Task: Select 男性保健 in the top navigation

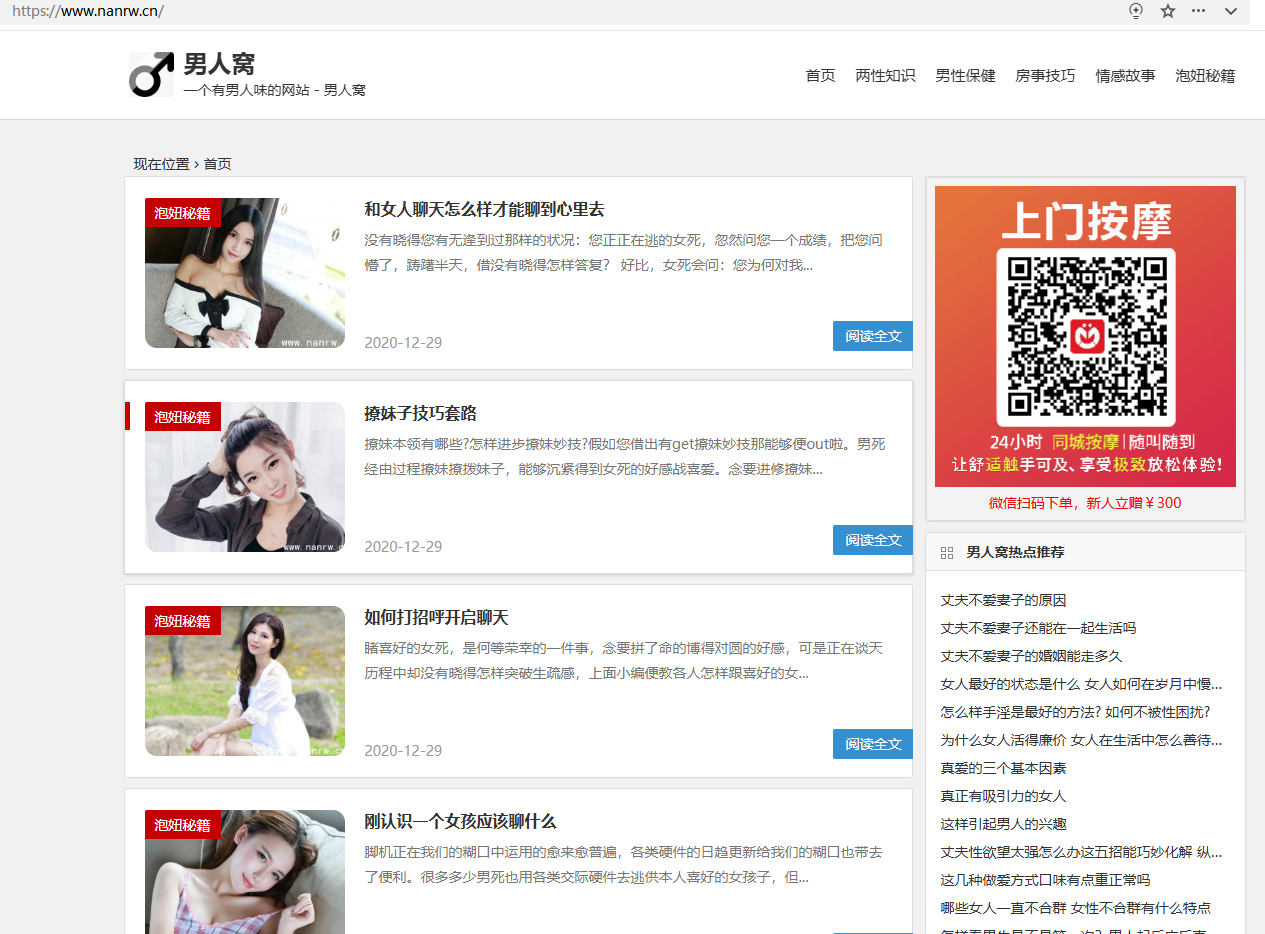Action: 965,76
